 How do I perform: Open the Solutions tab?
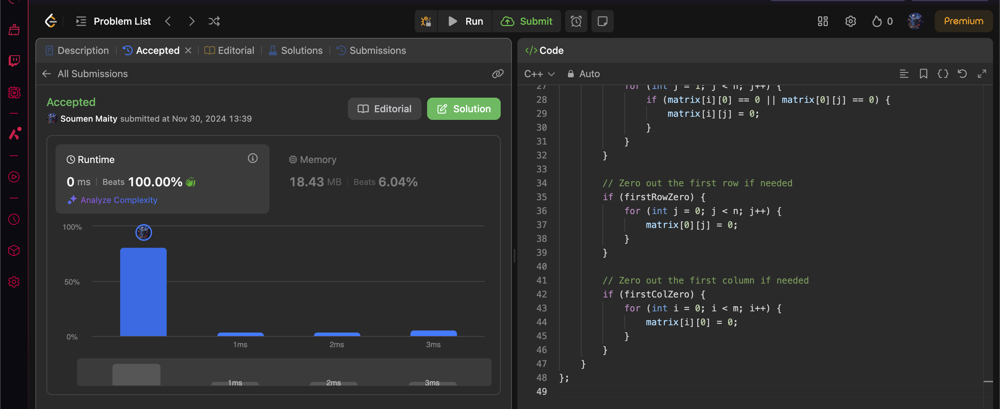(295, 50)
